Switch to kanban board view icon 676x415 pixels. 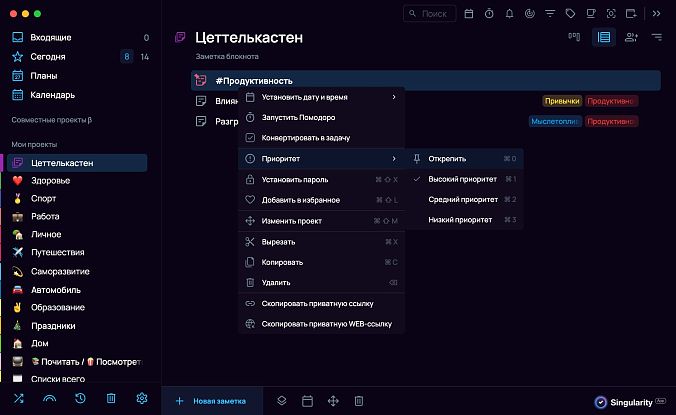[574, 37]
